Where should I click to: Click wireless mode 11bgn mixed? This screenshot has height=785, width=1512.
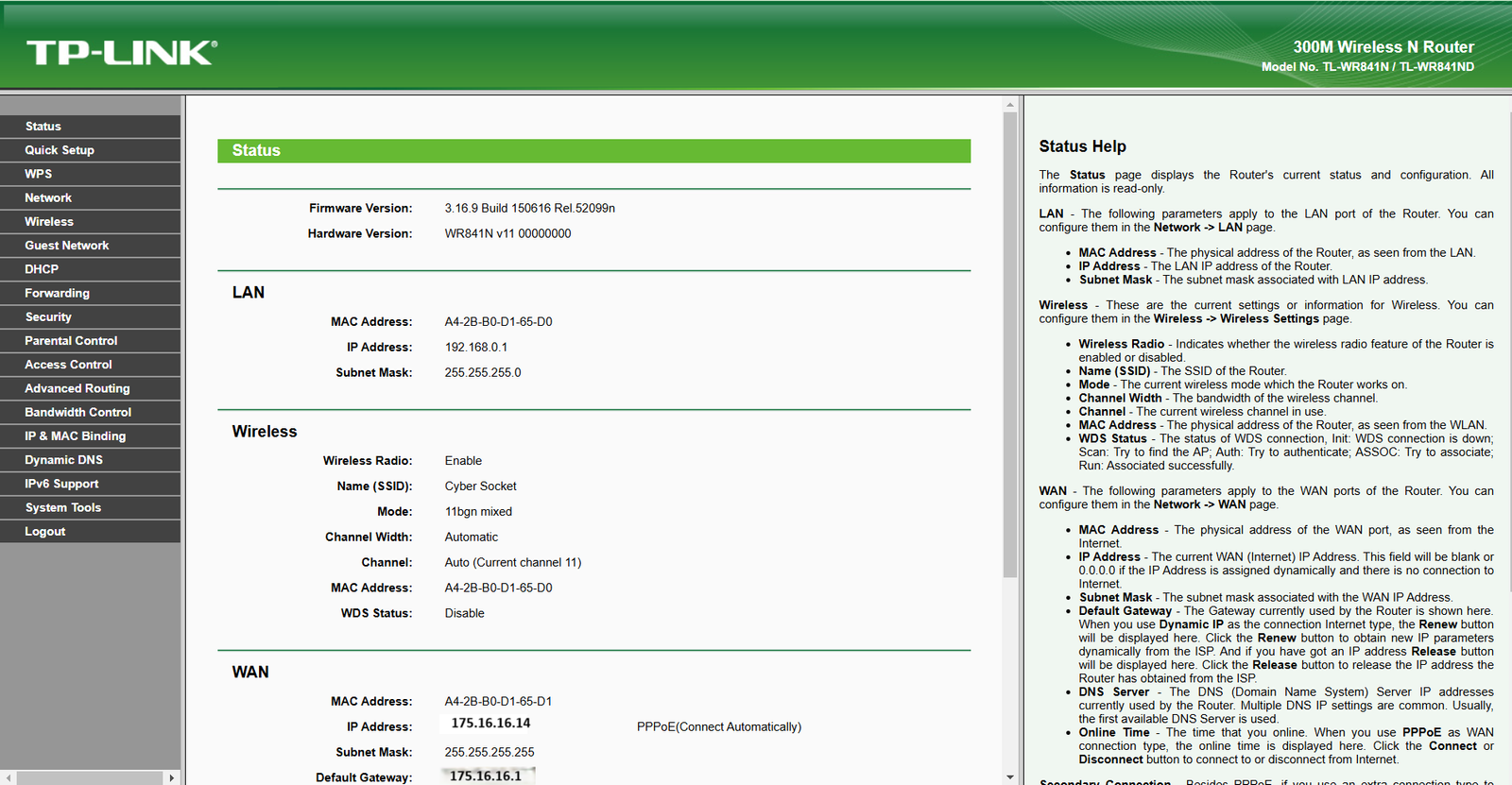point(478,512)
